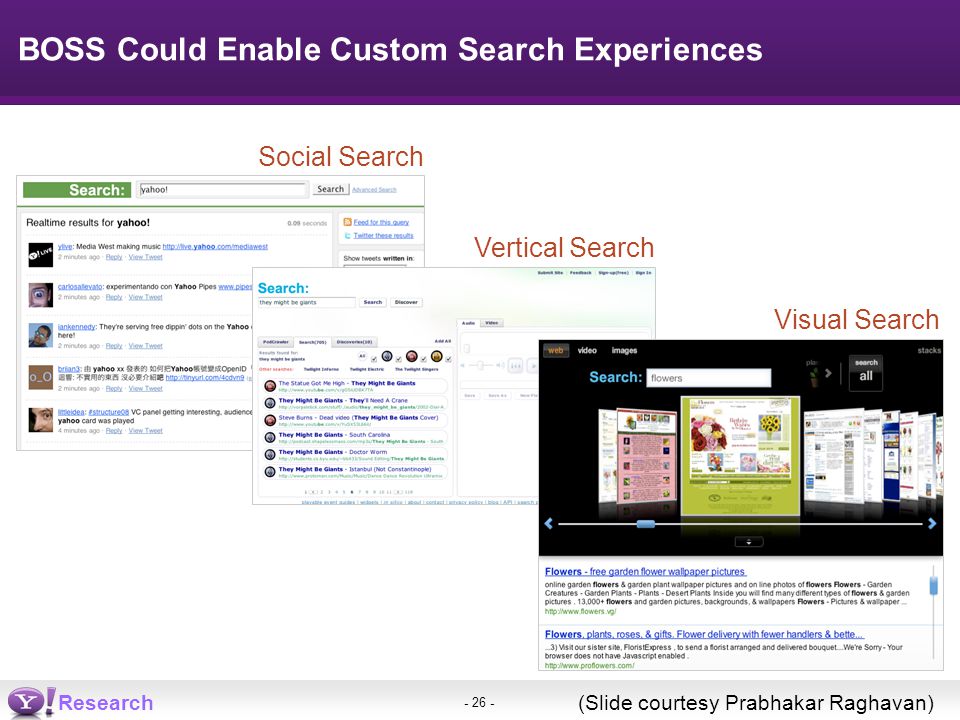Image resolution: width=960 pixels, height=720 pixels.
Task: Open the 'search all' selector
Action: coord(866,372)
